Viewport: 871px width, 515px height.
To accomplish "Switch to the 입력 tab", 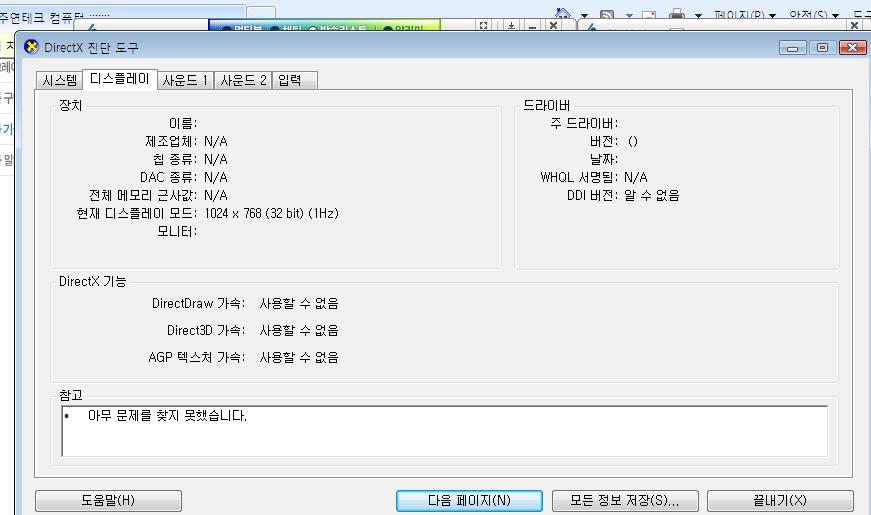I will pyautogui.click(x=295, y=81).
